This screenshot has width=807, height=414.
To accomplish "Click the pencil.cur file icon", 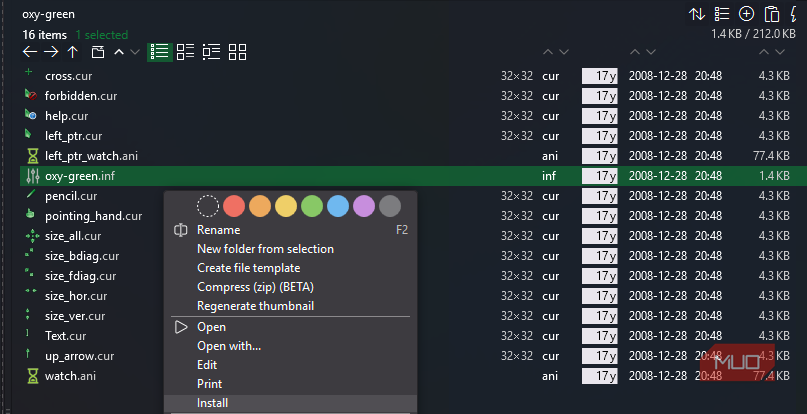I will [31, 194].
